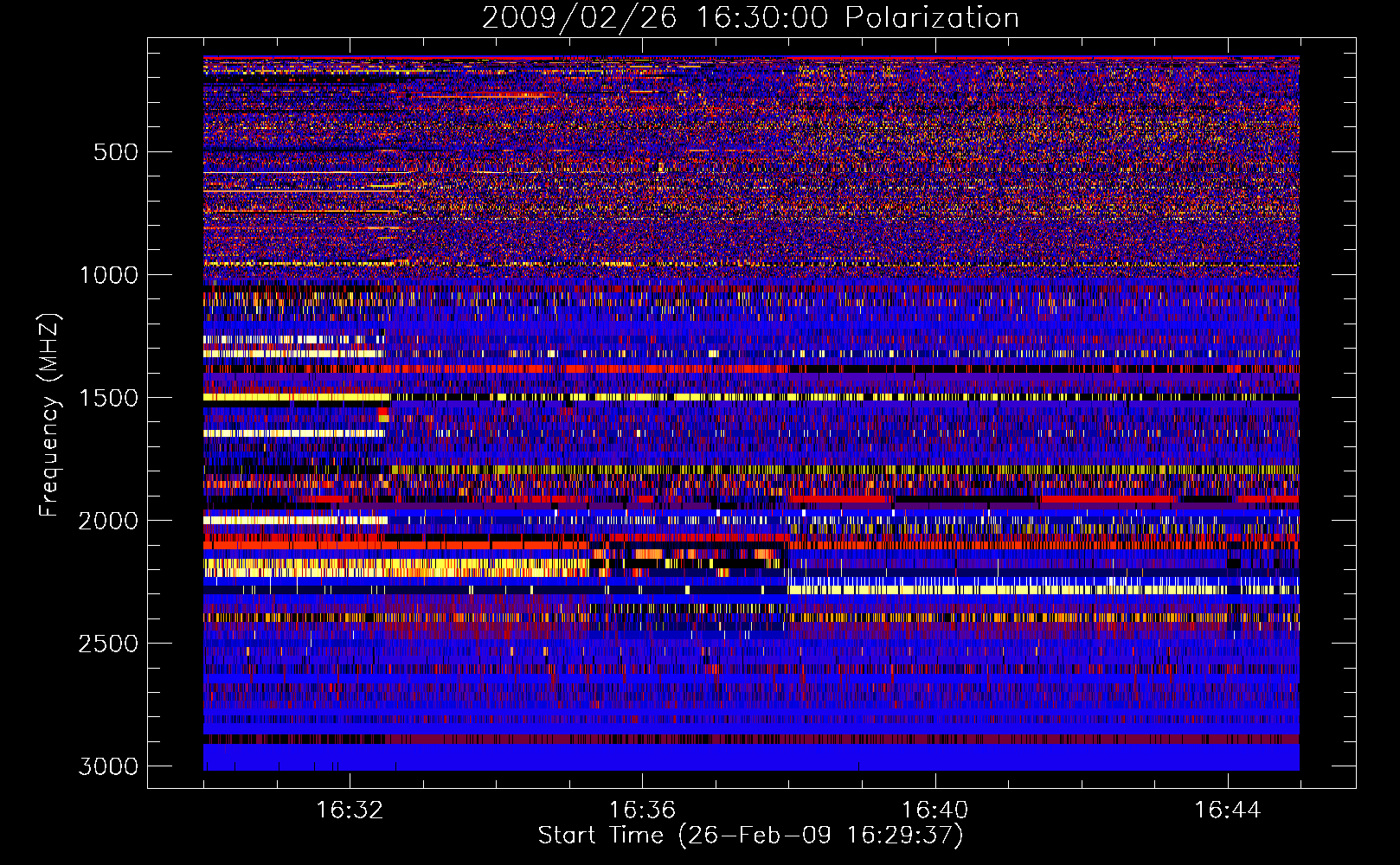Click the 1000 frequency tick label
The image size is (1400, 865).
pos(108,275)
